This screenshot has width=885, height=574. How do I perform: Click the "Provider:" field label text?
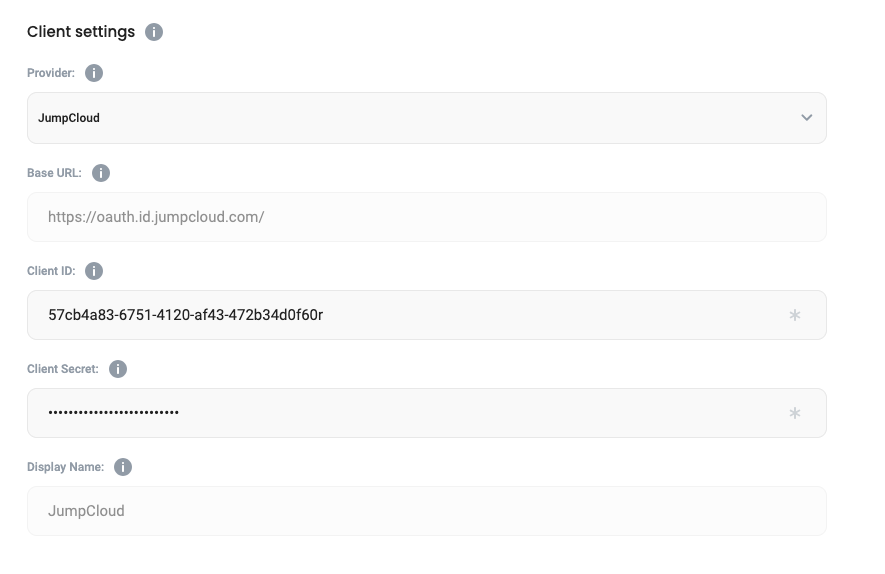51,73
